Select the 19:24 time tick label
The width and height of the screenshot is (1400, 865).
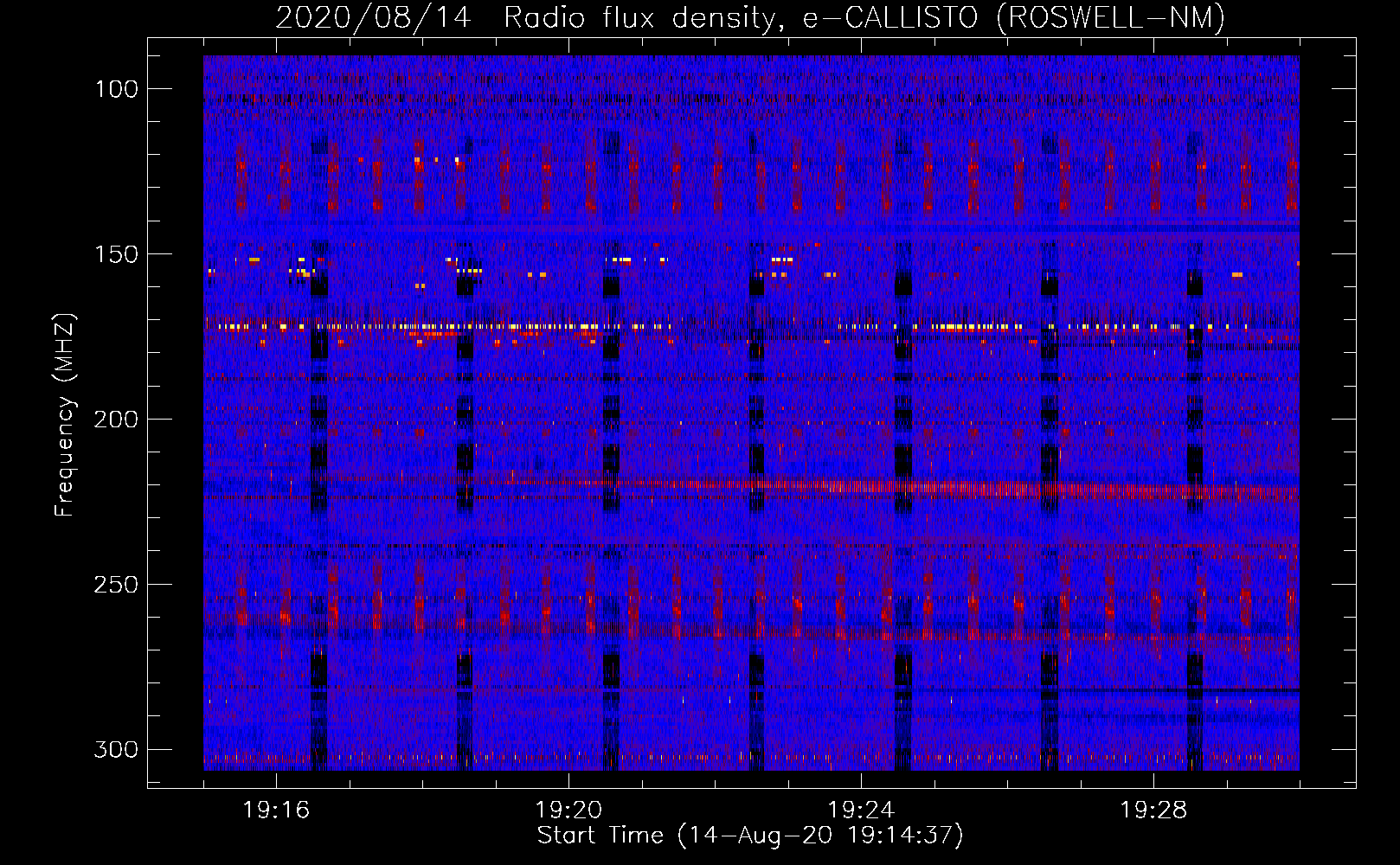pos(861,811)
